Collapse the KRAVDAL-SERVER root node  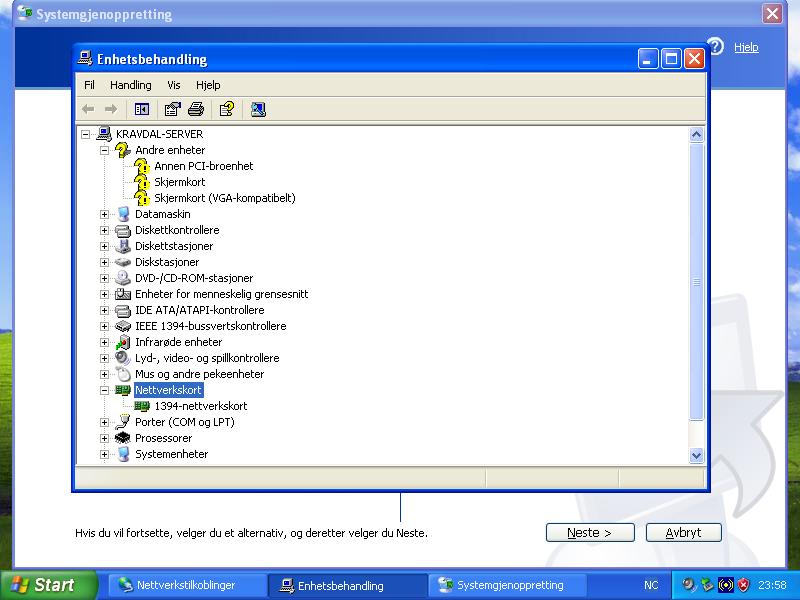86,134
